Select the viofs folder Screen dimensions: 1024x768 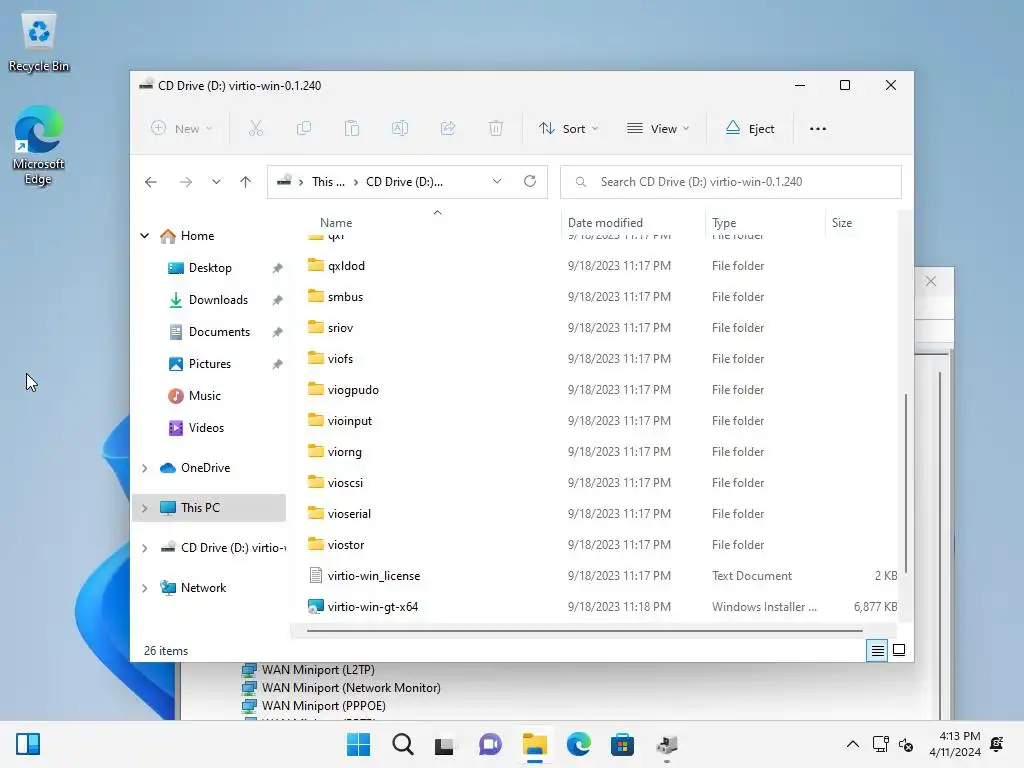point(340,359)
